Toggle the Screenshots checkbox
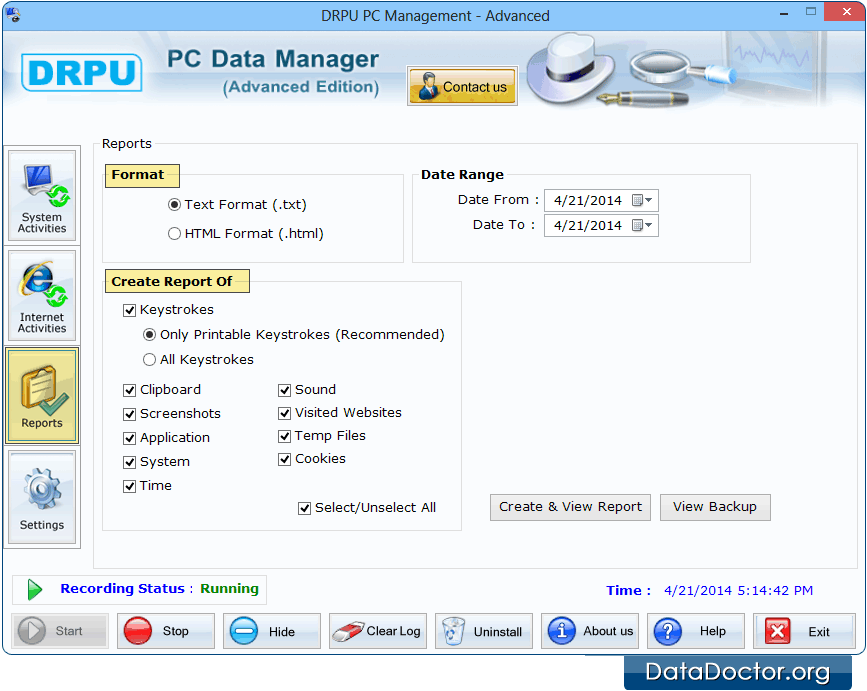Viewport: 867px width, 691px height. tap(129, 414)
